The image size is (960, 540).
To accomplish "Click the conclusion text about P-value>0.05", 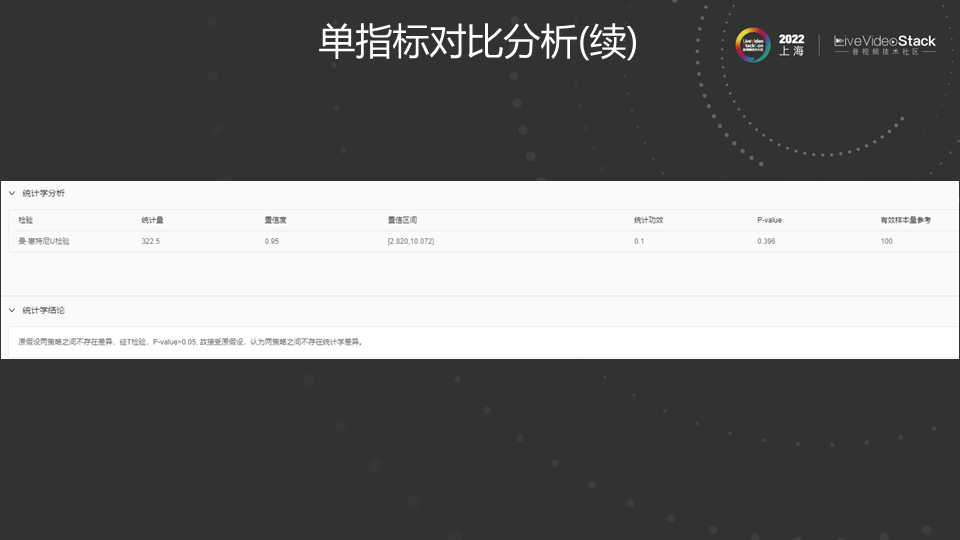I will pos(190,342).
